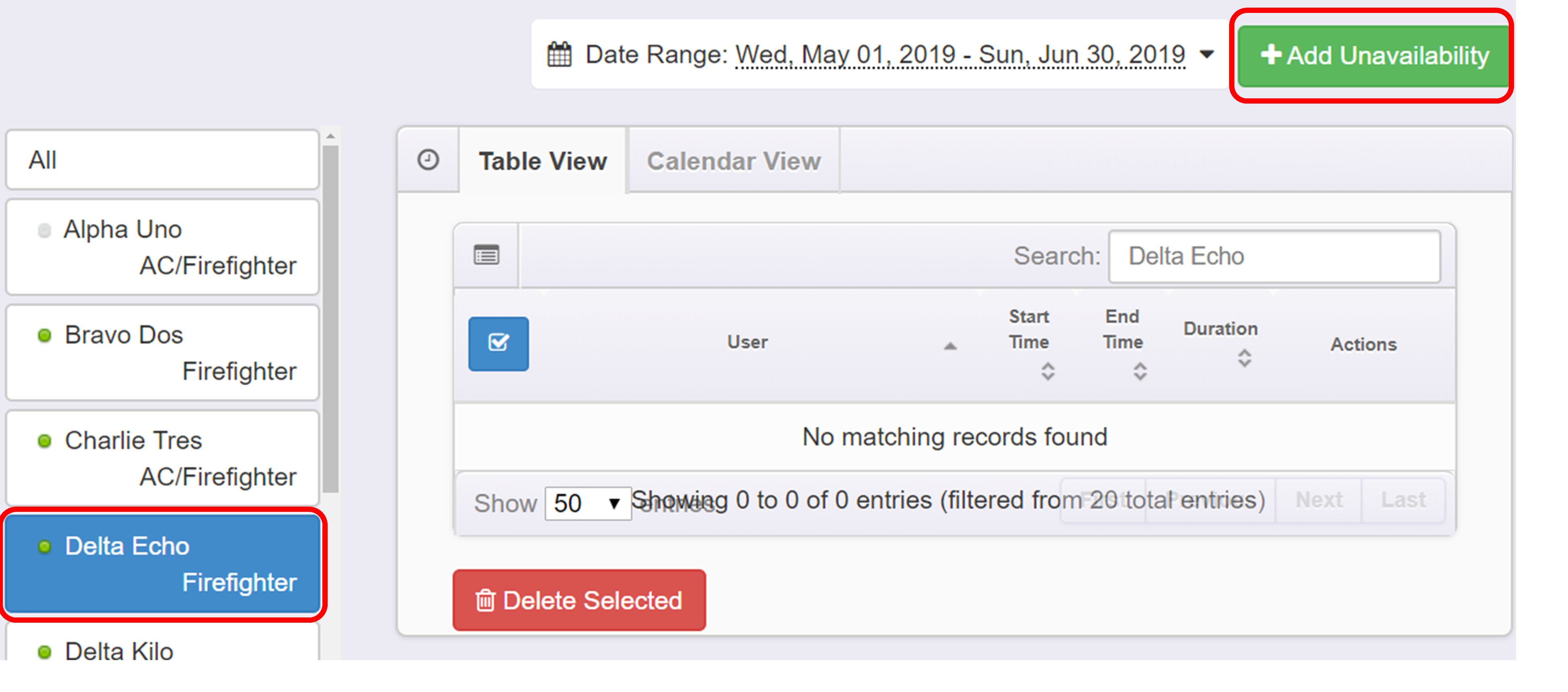Toggle the blue select-all checkbox
Image resolution: width=1568 pixels, height=692 pixels.
click(x=498, y=343)
